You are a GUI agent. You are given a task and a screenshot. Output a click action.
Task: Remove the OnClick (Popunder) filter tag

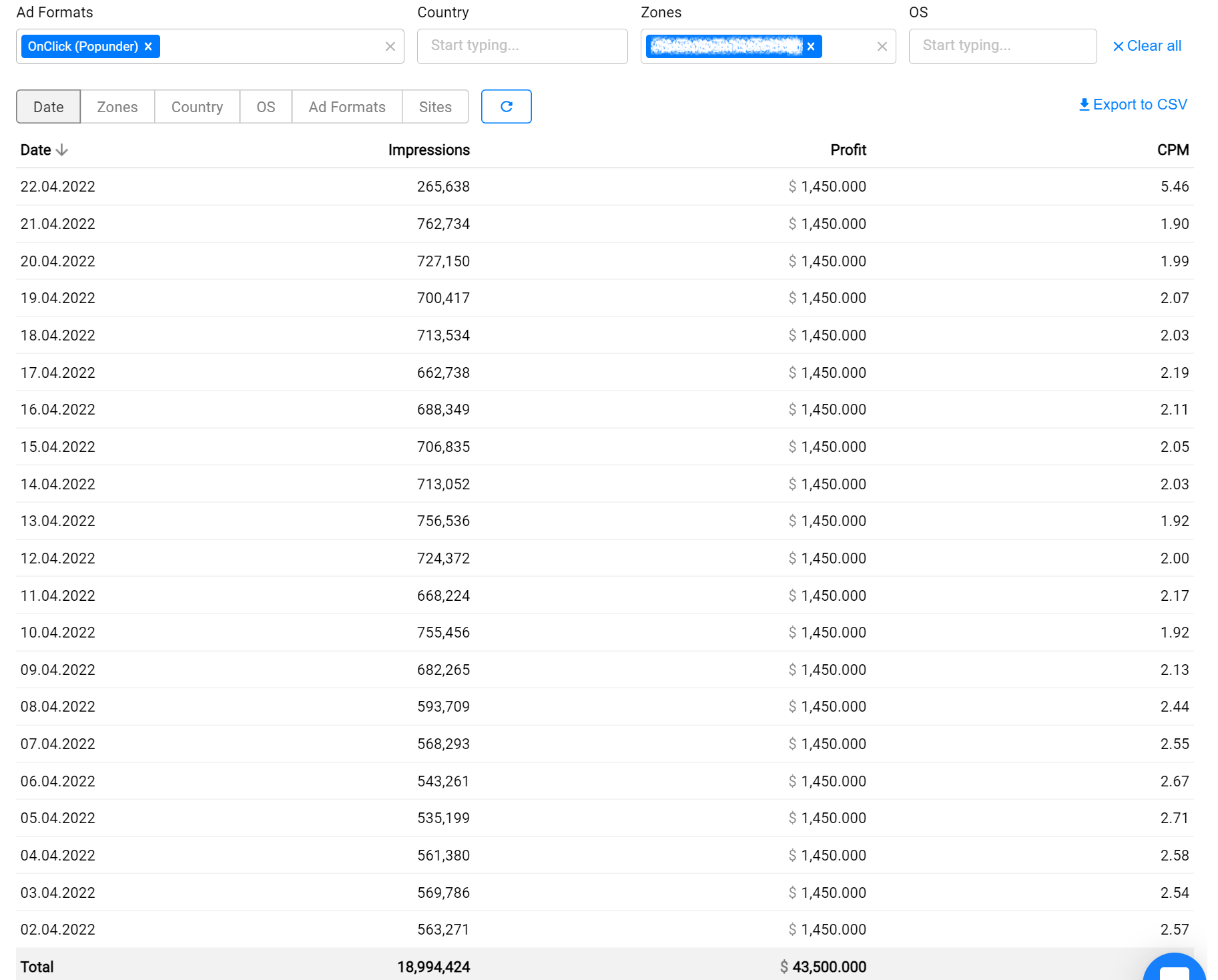[x=148, y=47]
